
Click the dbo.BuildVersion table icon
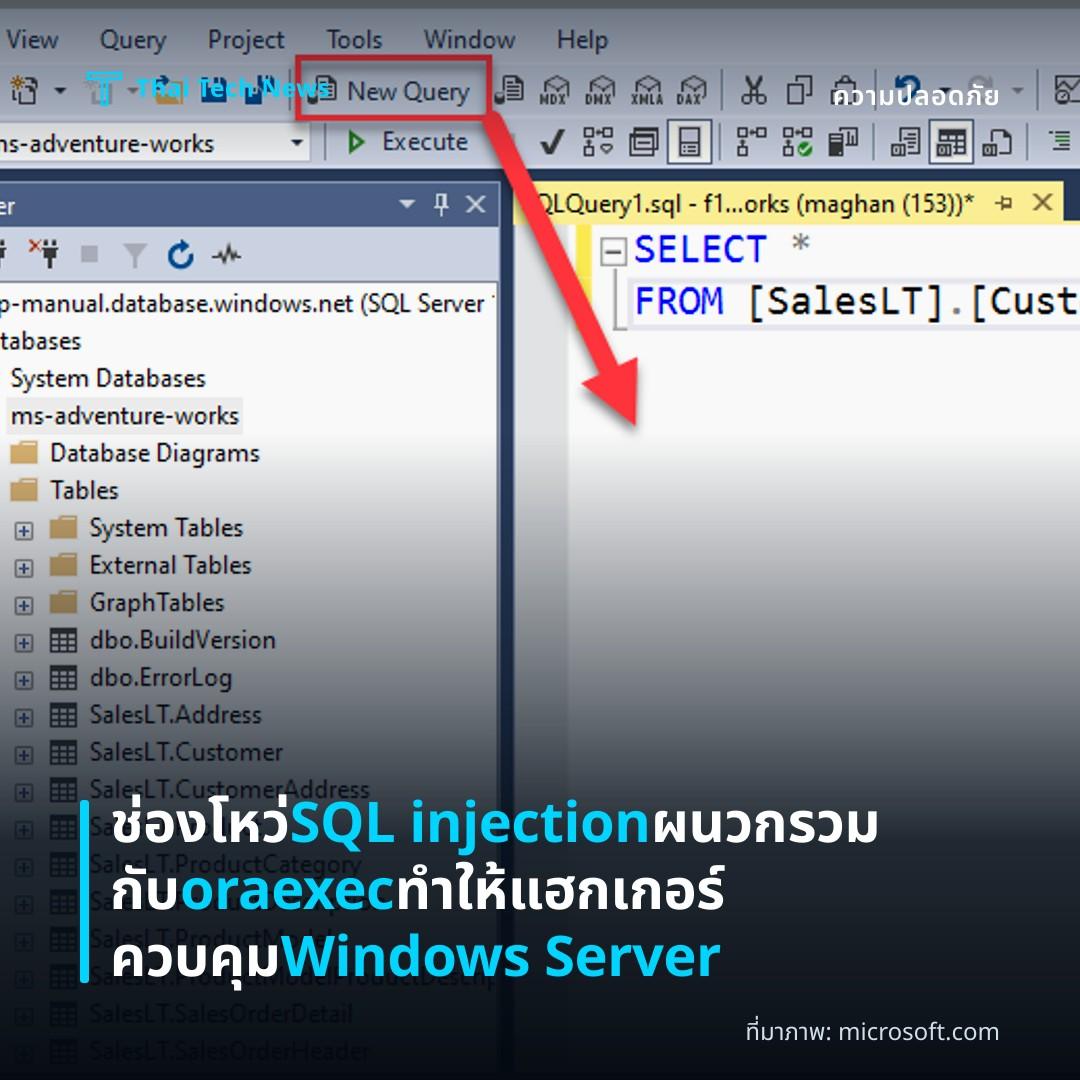pyautogui.click(x=63, y=641)
